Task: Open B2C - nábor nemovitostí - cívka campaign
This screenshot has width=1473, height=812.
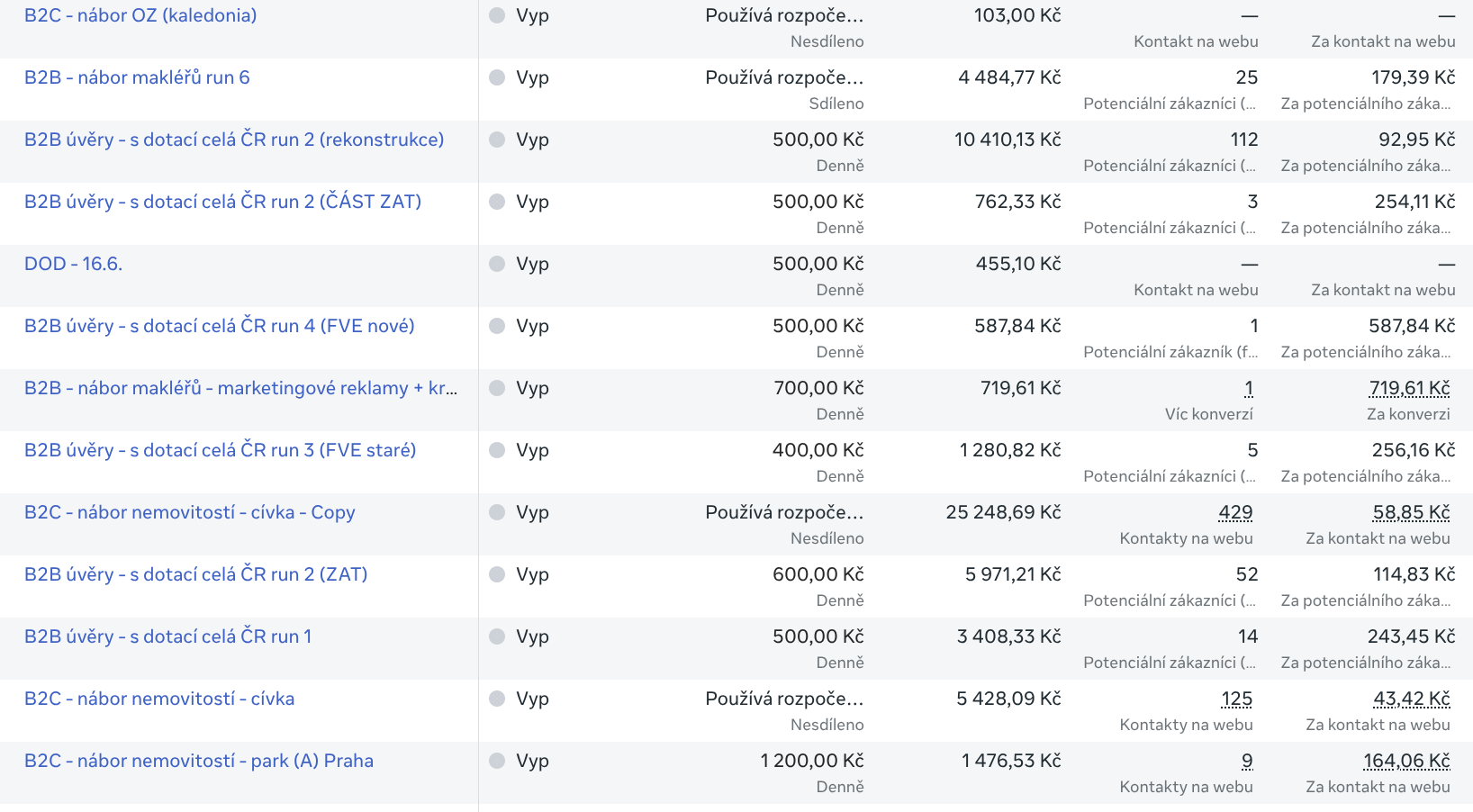Action: [159, 699]
